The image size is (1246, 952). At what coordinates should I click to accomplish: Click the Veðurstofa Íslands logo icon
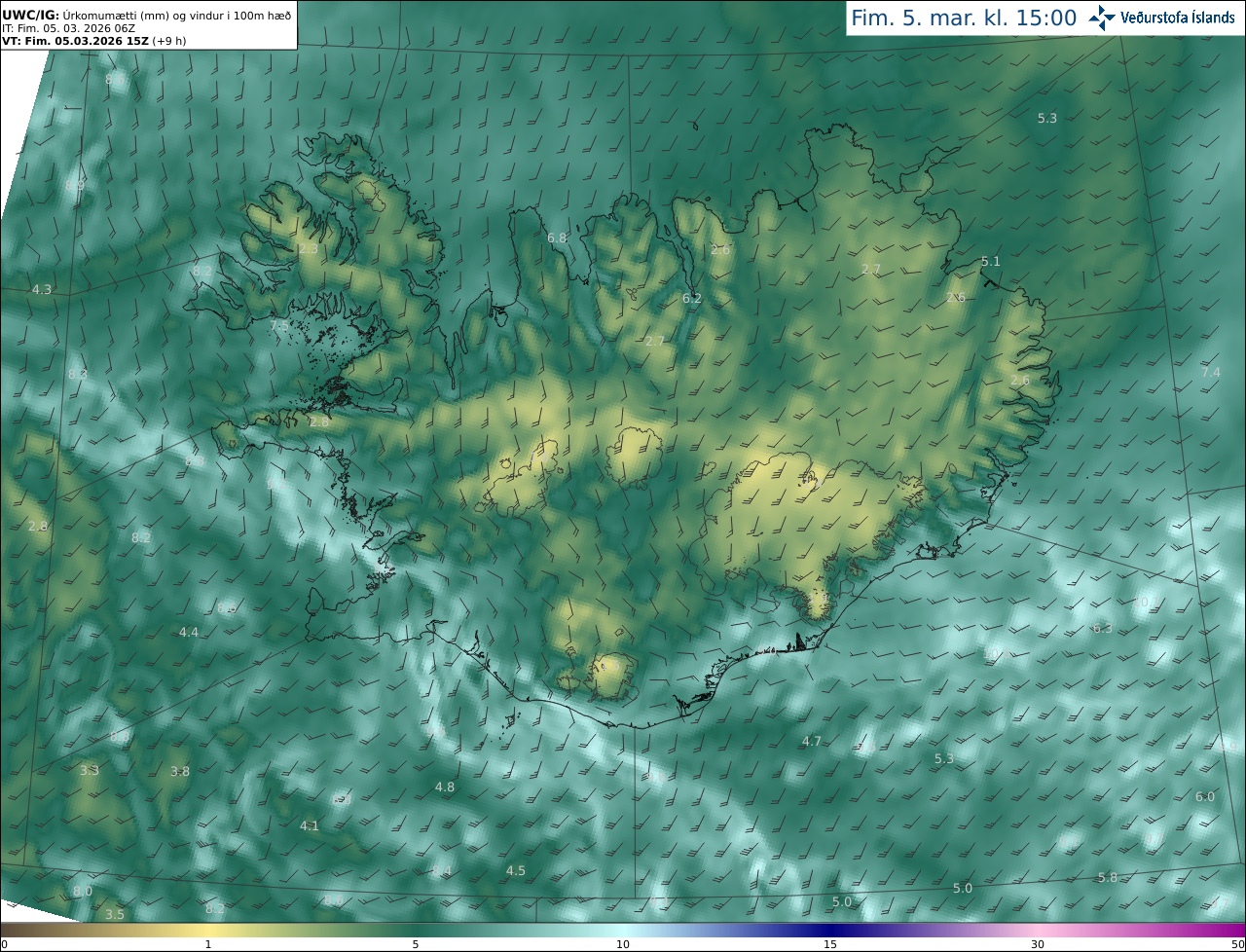1102,18
